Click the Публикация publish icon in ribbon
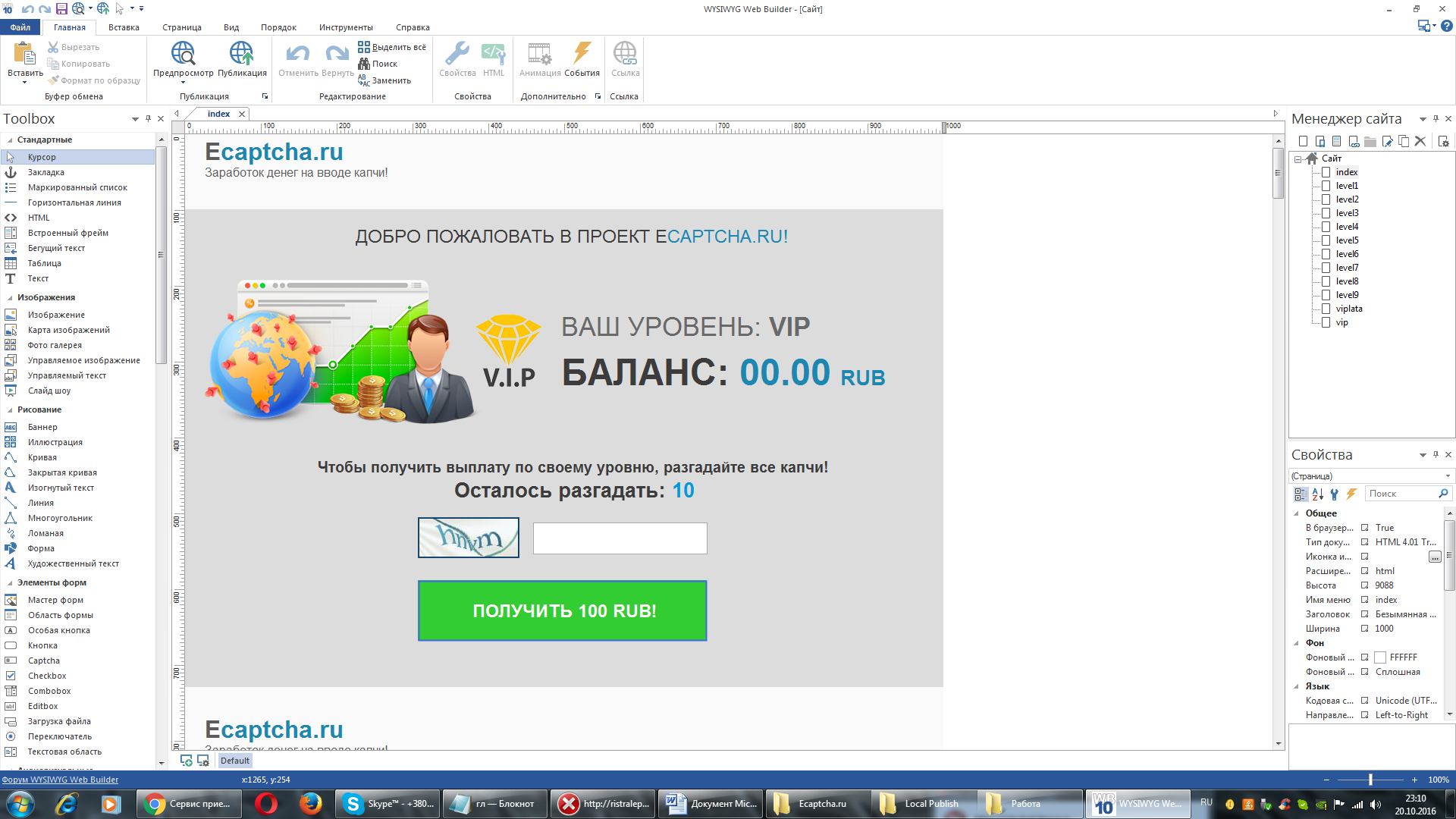Viewport: 1456px width, 819px height. coord(242,53)
